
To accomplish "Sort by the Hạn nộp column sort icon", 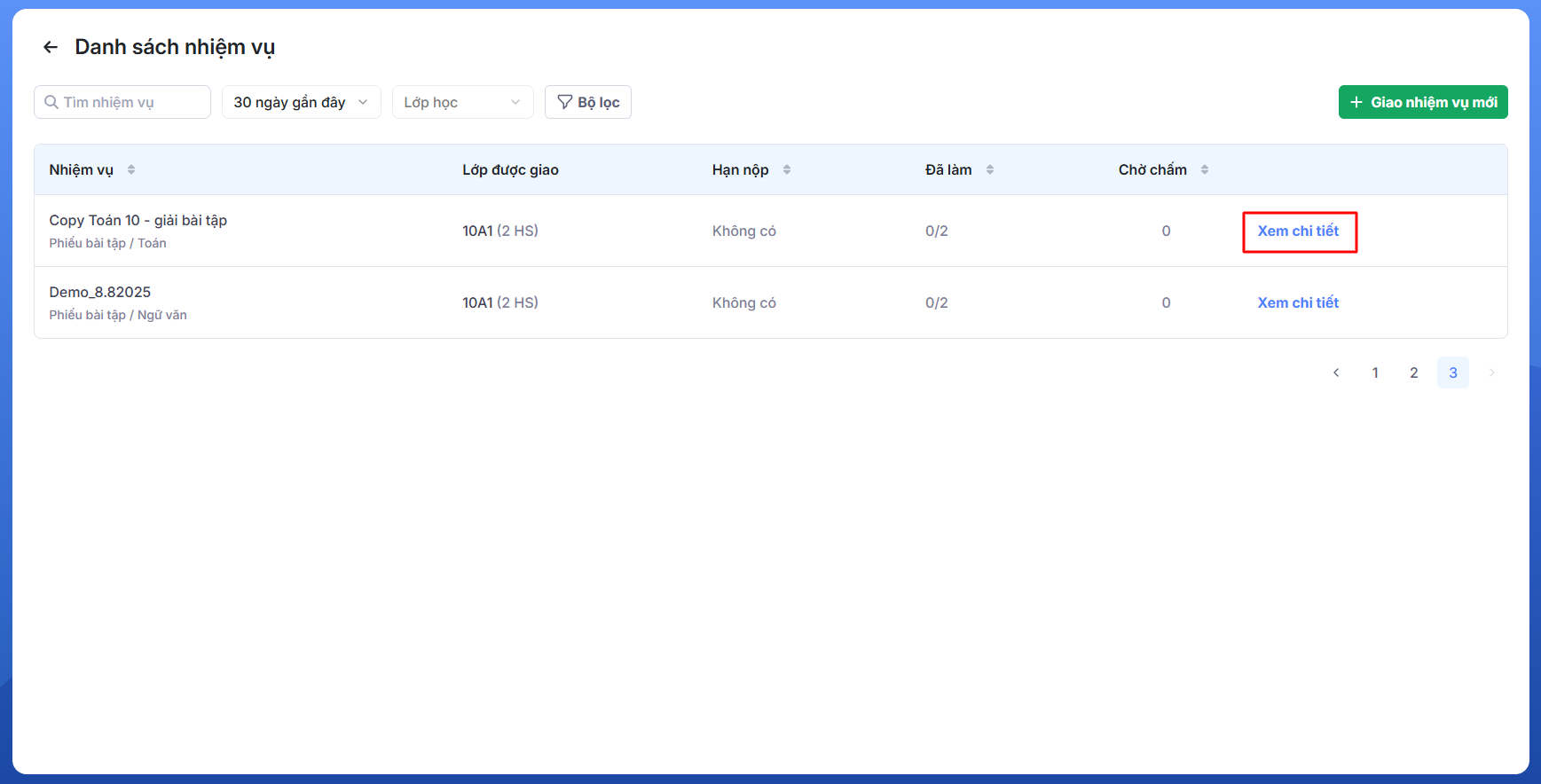I will [787, 169].
